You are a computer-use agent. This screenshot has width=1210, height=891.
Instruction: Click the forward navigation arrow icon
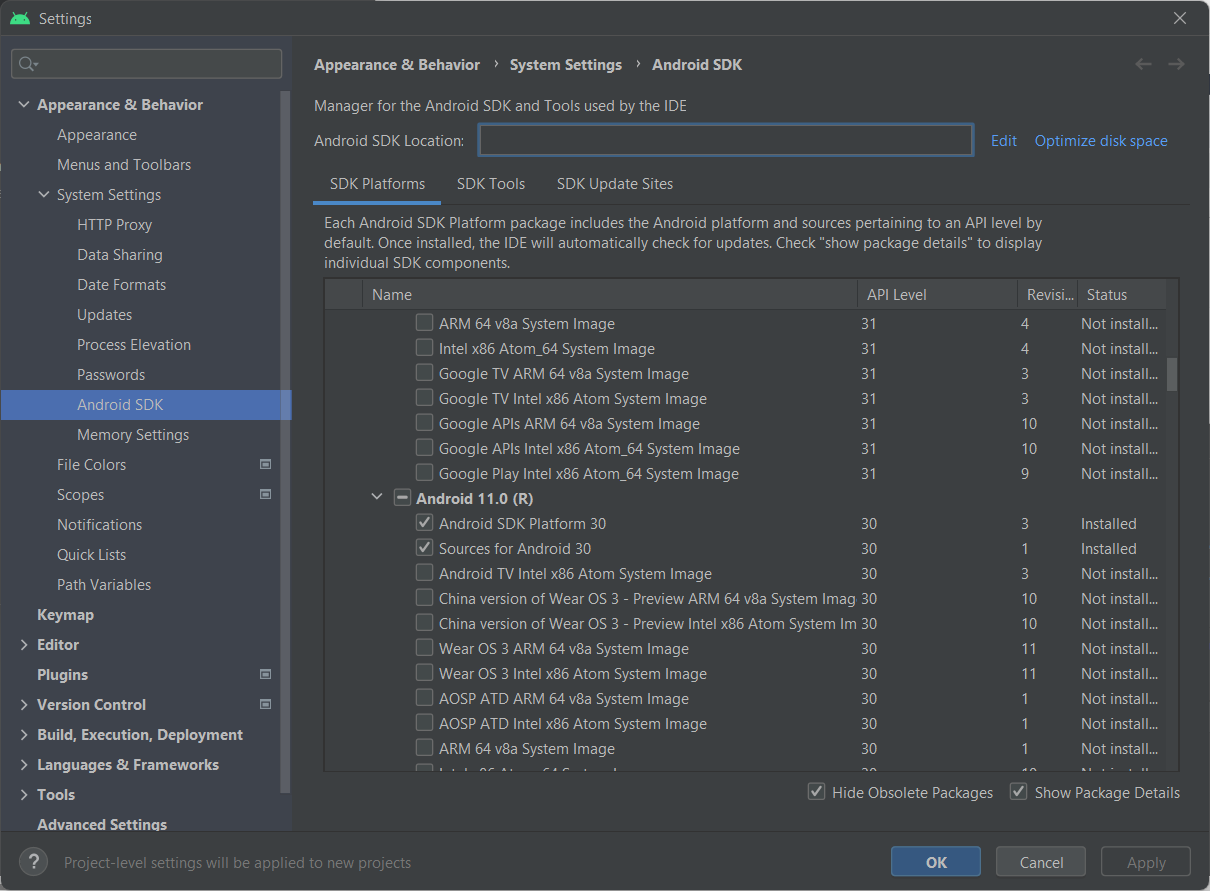[1176, 64]
